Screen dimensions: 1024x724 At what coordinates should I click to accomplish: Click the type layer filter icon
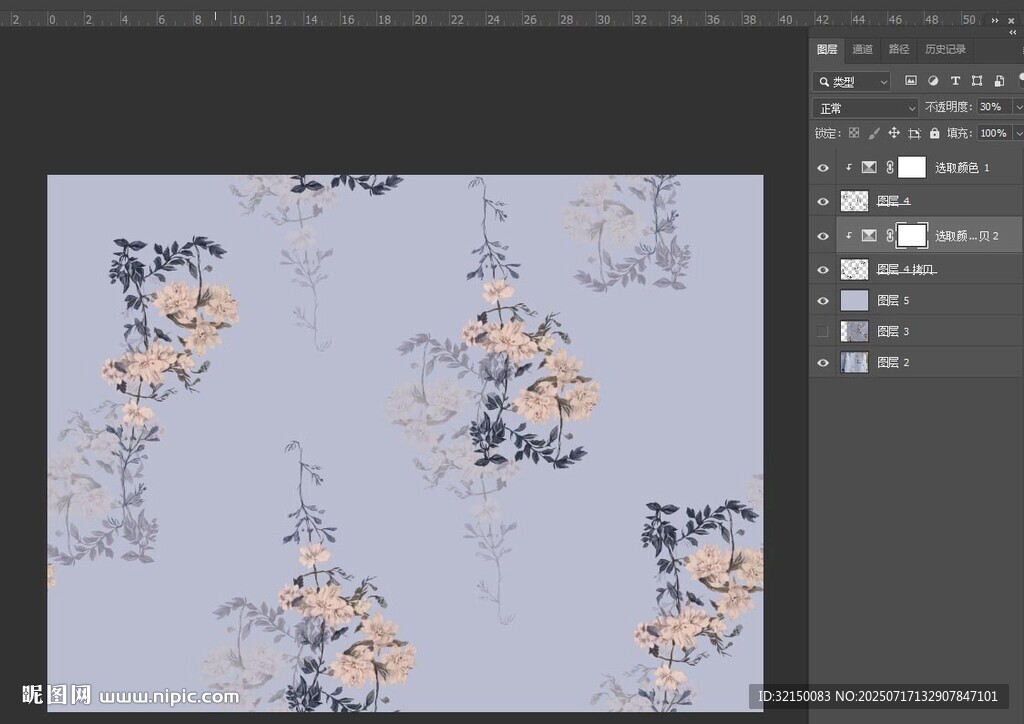(955, 81)
